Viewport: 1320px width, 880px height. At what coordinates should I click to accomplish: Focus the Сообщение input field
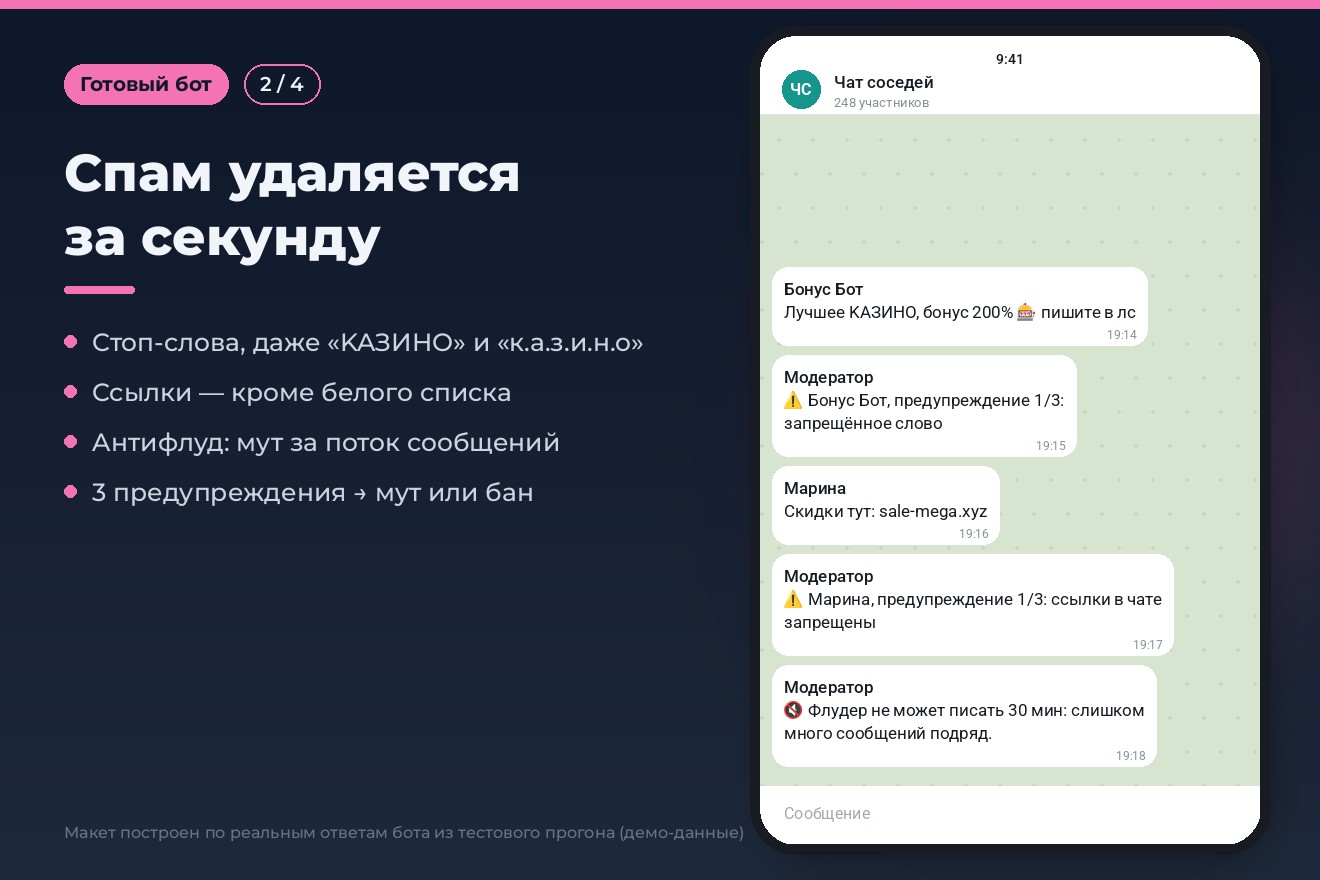coord(1010,814)
